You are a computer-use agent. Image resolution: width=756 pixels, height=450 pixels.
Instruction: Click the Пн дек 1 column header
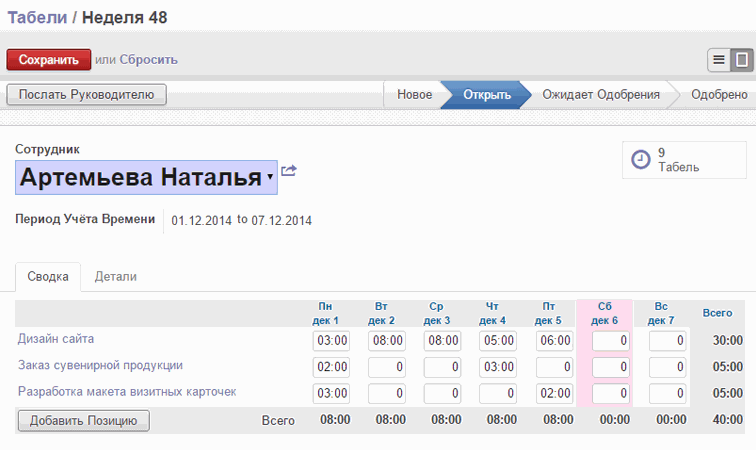(x=325, y=314)
